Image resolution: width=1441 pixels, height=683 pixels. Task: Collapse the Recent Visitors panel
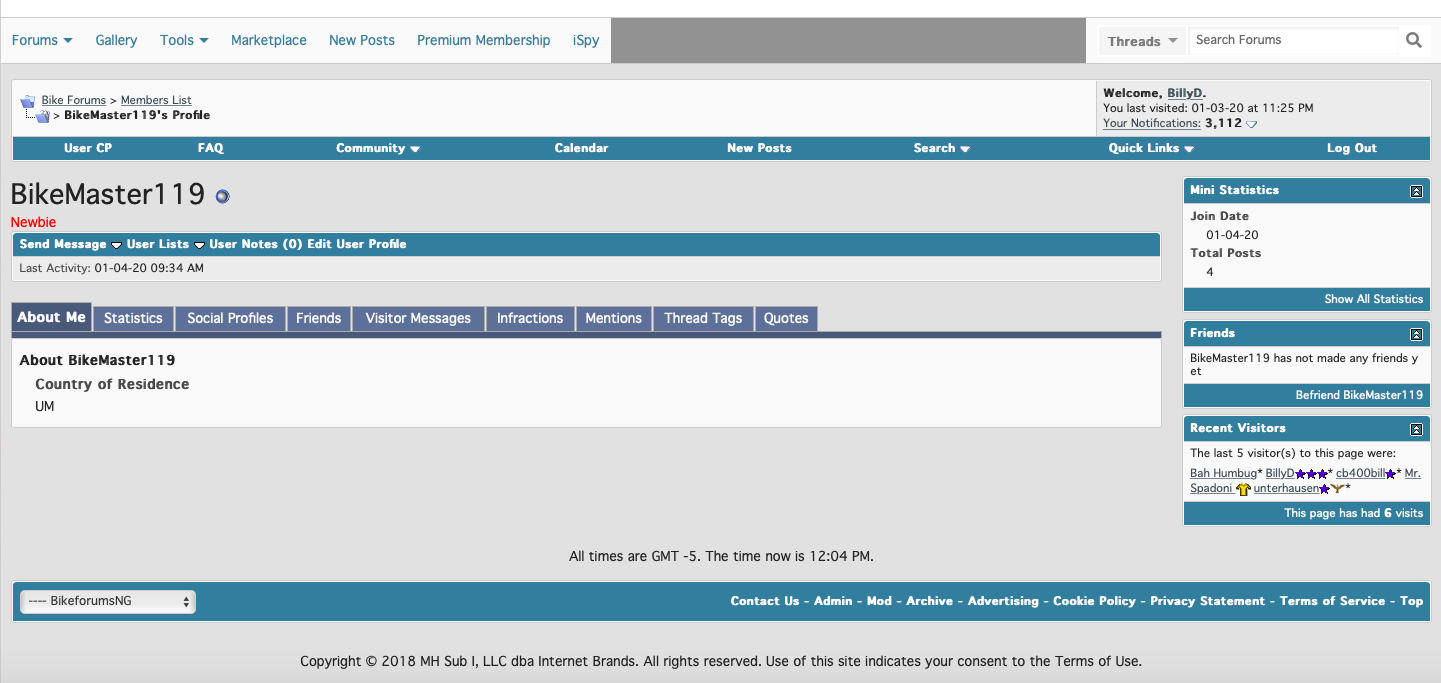(1416, 429)
